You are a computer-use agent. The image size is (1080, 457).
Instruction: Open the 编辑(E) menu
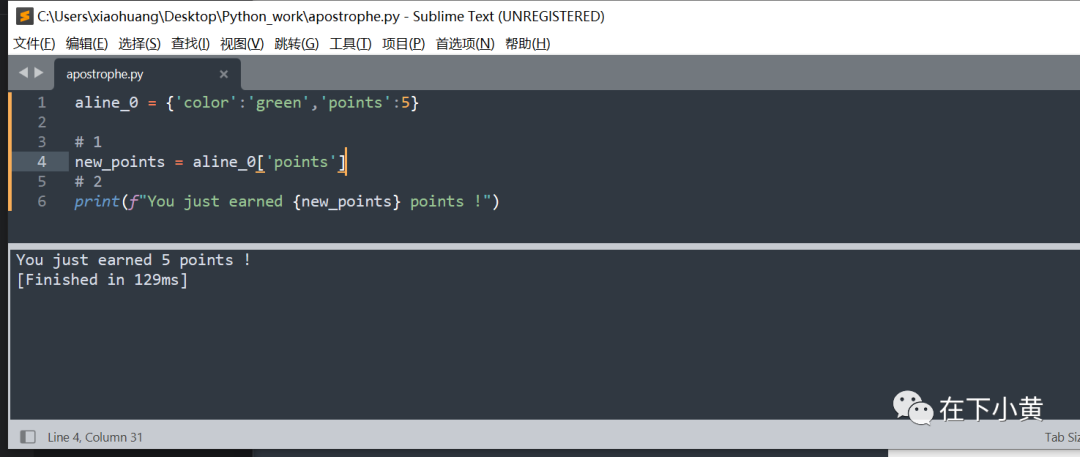tap(87, 44)
